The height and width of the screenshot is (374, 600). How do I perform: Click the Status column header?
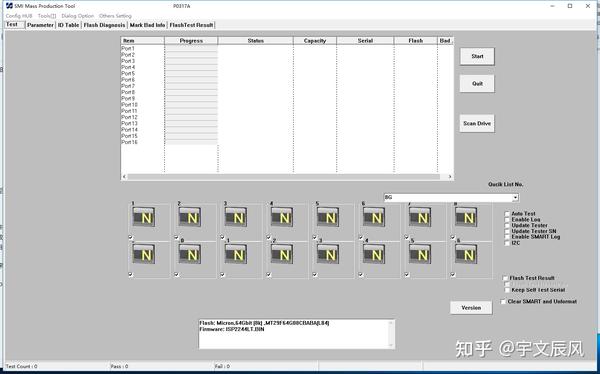(256, 41)
